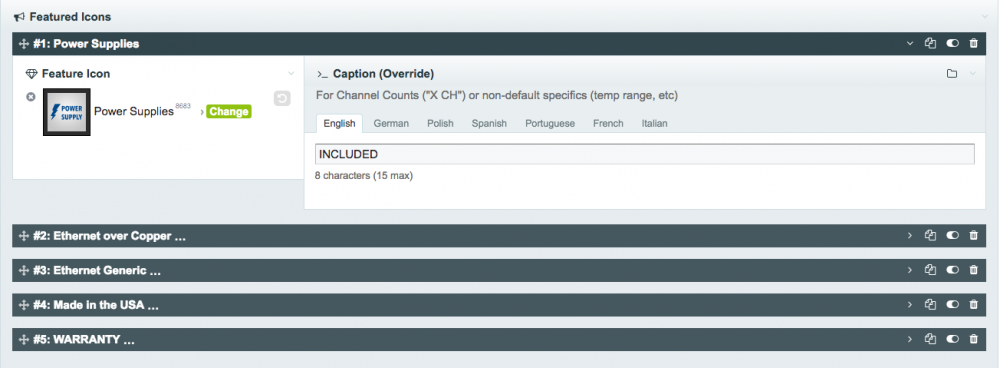Remove the selected Power Supplies feature icon
The width and height of the screenshot is (1000, 368).
[x=31, y=96]
